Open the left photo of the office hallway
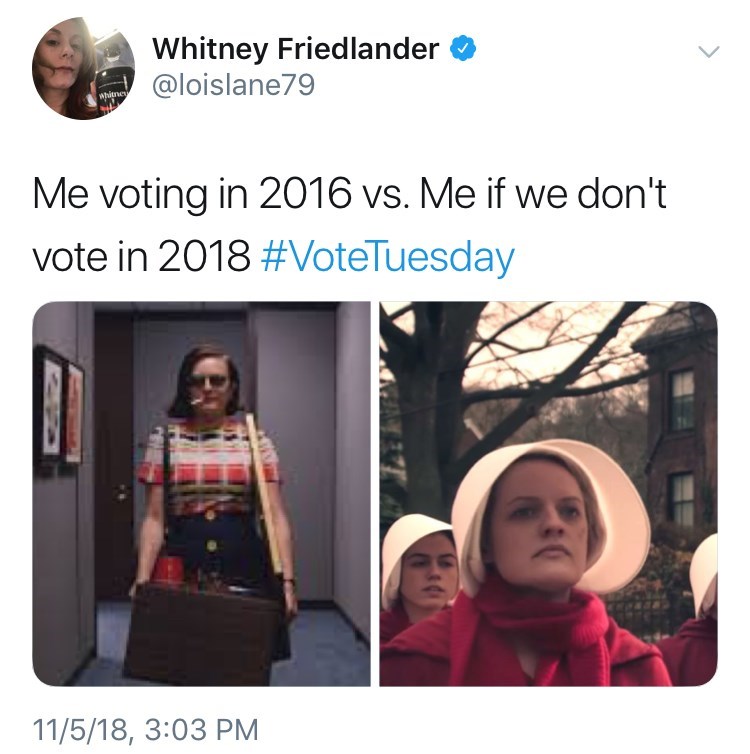The image size is (750, 754). pyautogui.click(x=202, y=494)
